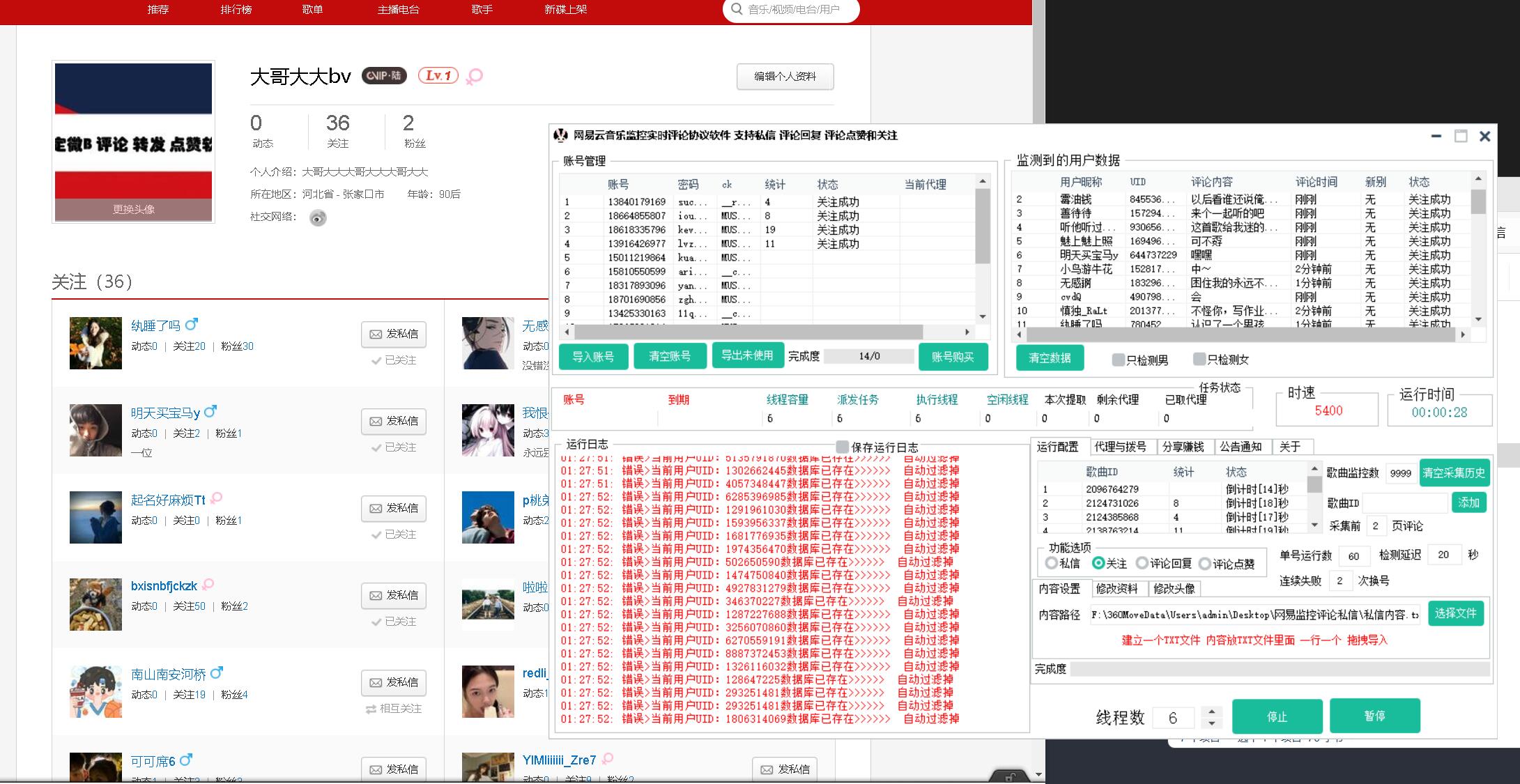Select 评论点赞 radio option

pyautogui.click(x=1205, y=563)
